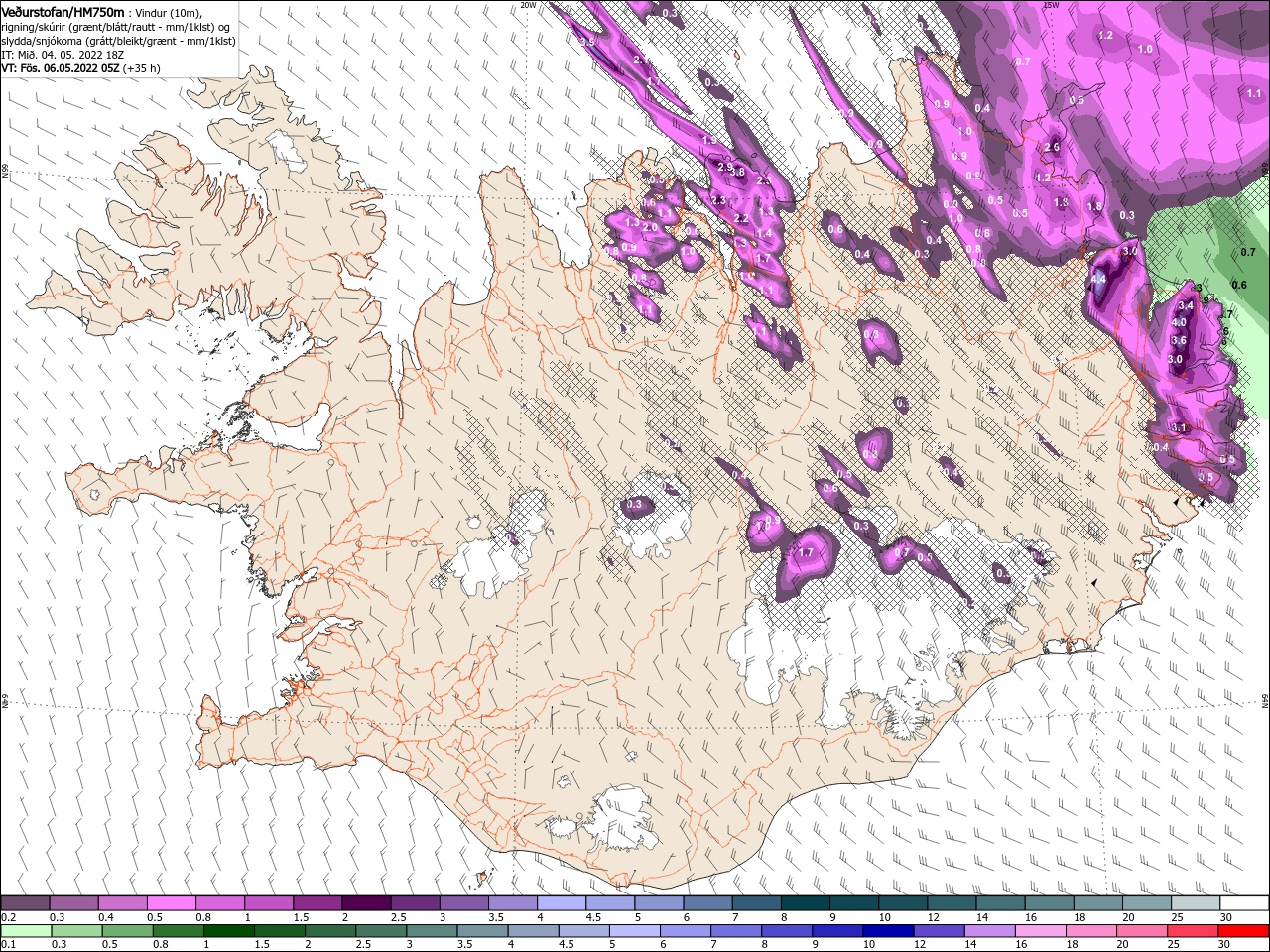Click the light lavender 4 swatch in top legend
1270x952 pixels.
click(562, 902)
